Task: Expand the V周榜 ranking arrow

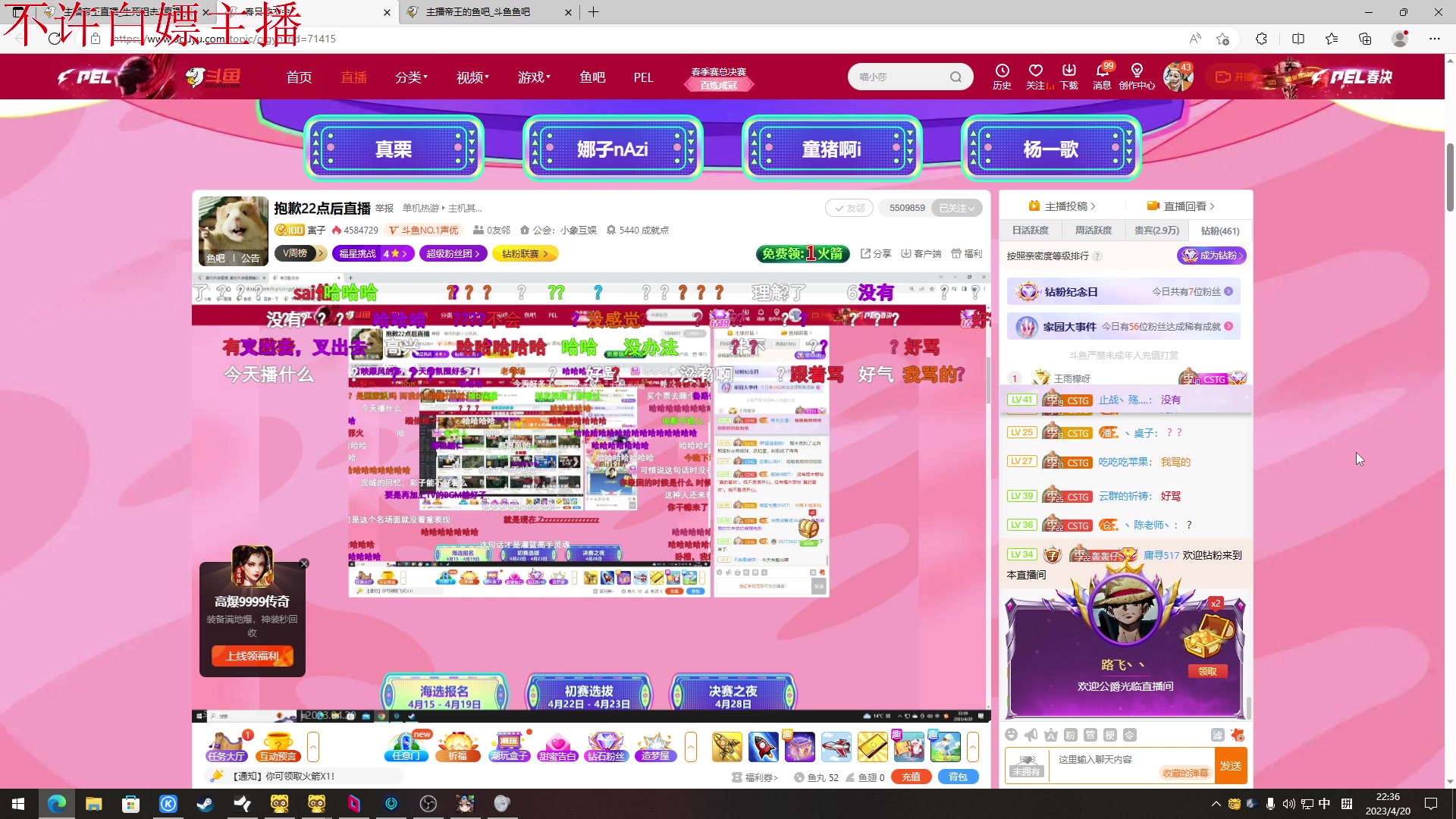Action: click(x=322, y=253)
